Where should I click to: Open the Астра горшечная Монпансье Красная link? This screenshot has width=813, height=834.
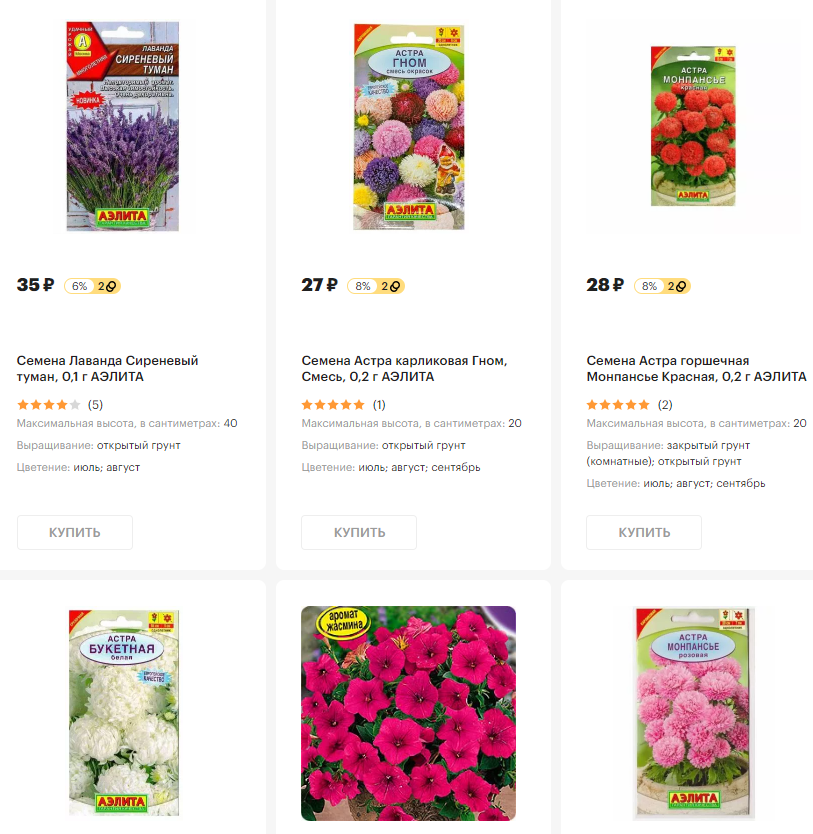pyautogui.click(x=696, y=368)
